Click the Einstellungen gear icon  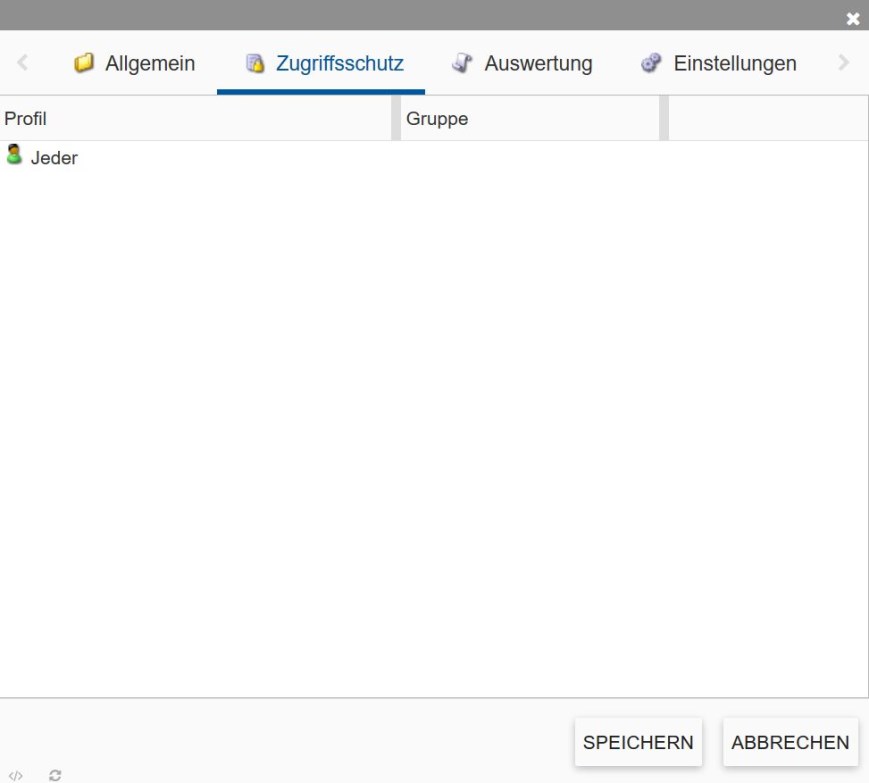[650, 62]
